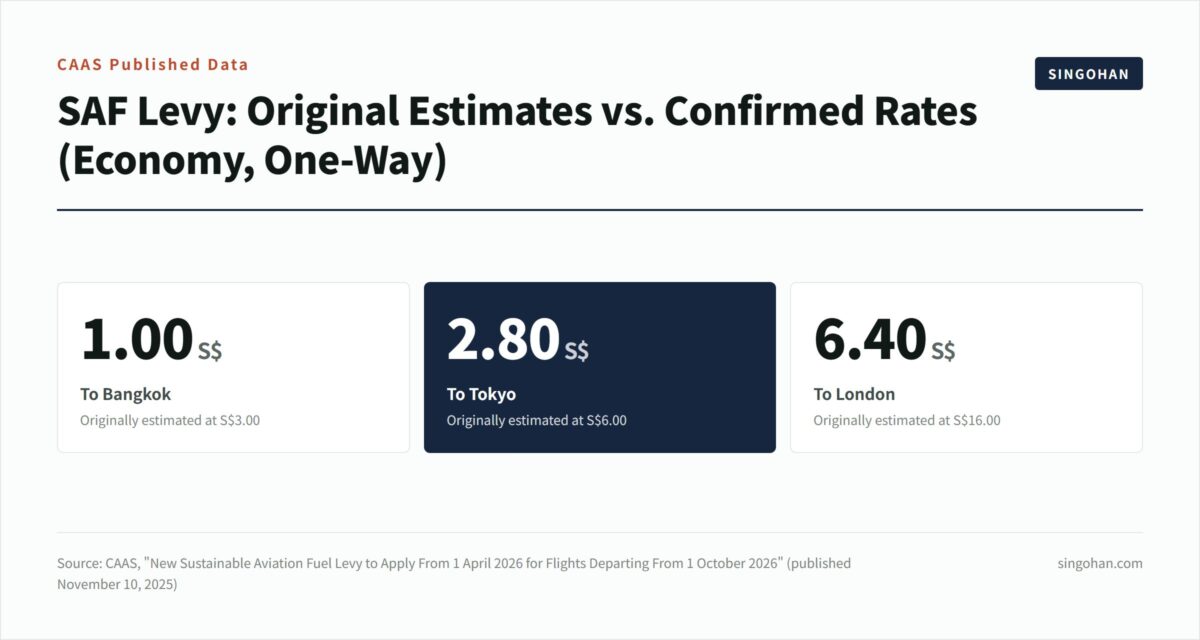1200x640 pixels.
Task: Click the S$ unit beside 1.00
Action: 210,351
